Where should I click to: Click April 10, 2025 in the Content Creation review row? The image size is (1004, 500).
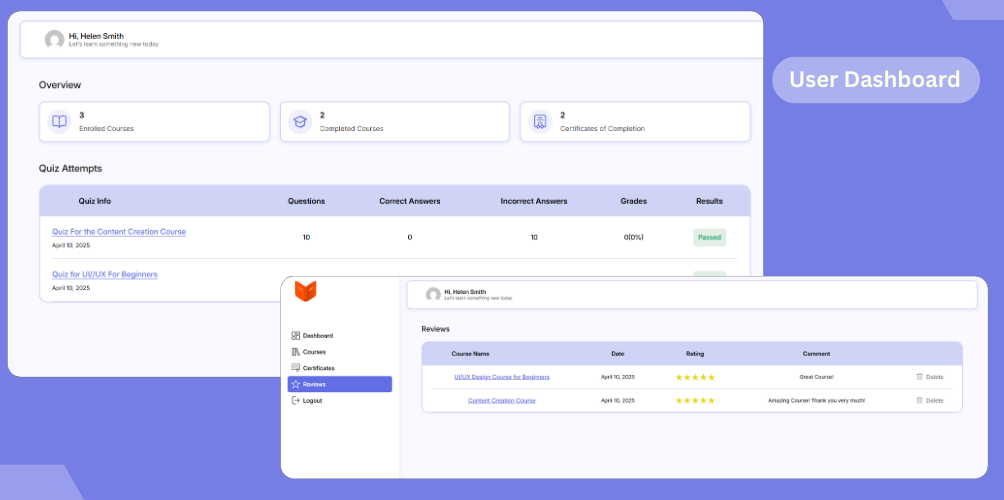618,400
